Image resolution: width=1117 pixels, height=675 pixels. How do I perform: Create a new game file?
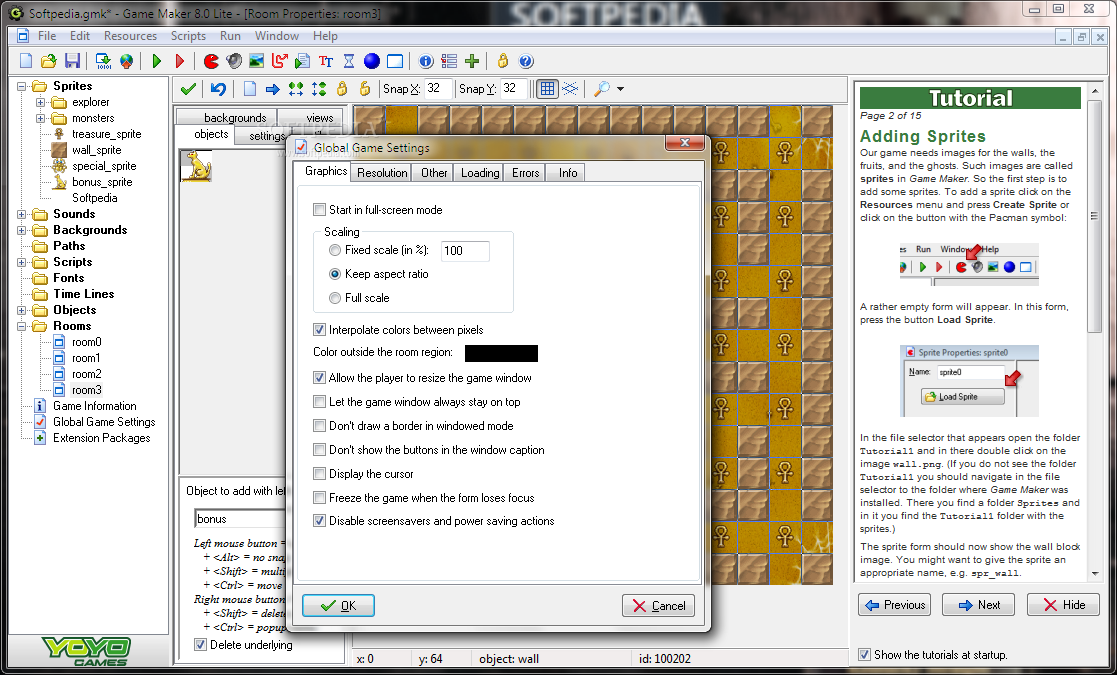(26, 61)
